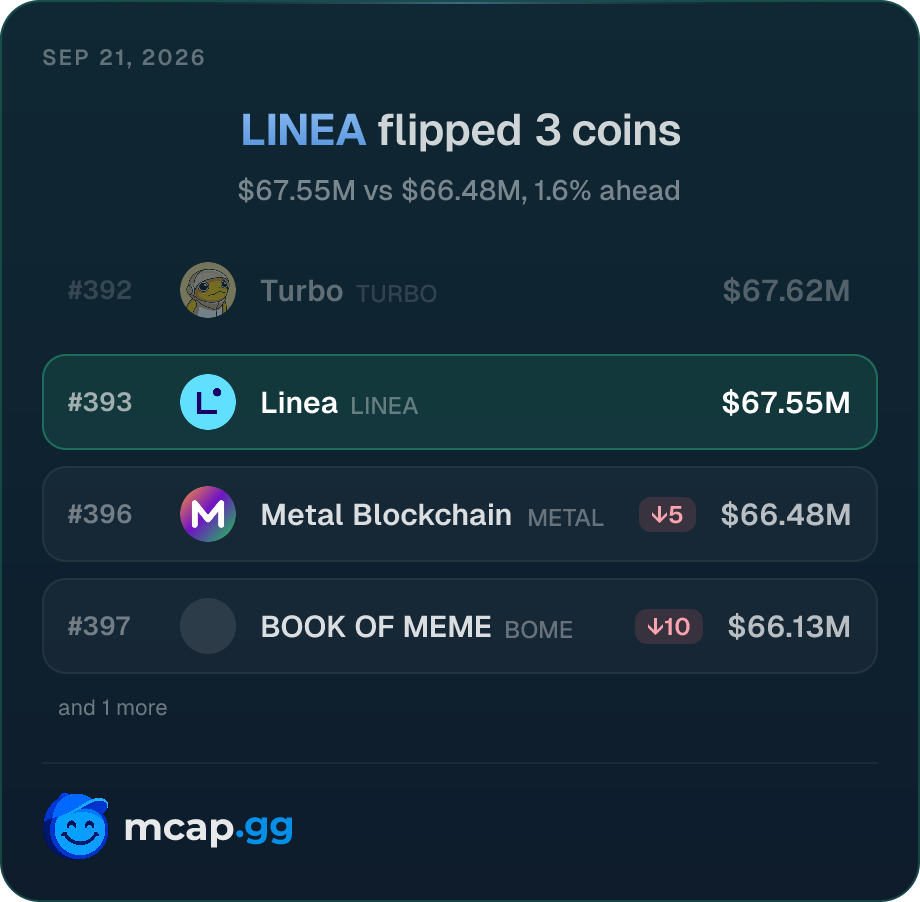Click the METAL ticker symbol
920x902 pixels.
(x=566, y=518)
